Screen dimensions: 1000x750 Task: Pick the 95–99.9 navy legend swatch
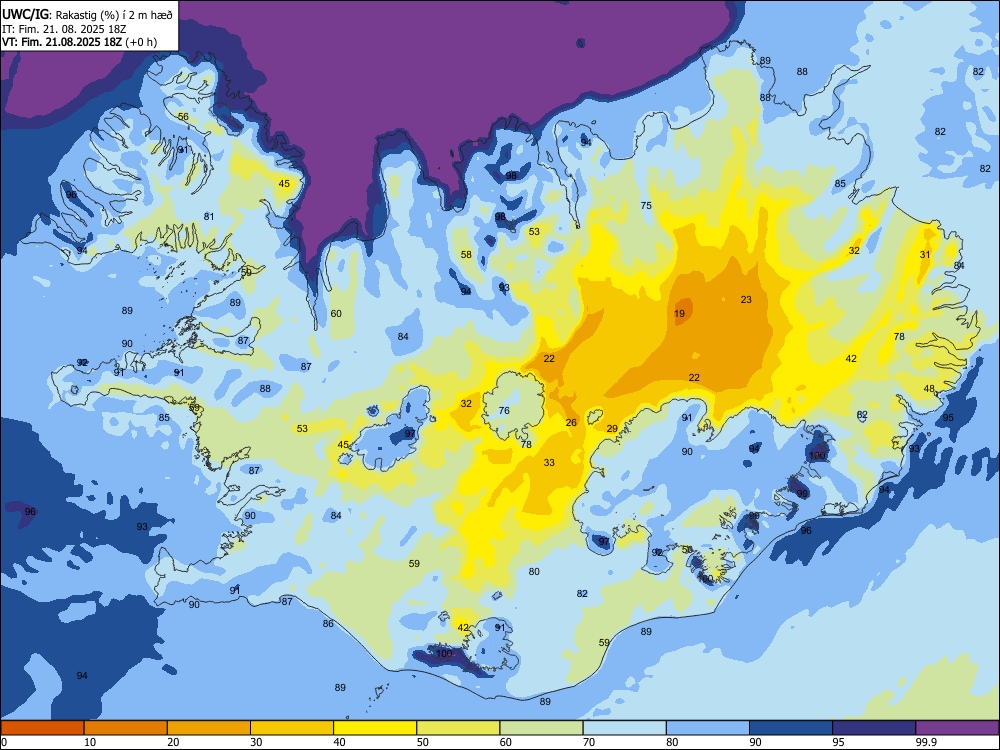[x=874, y=728]
